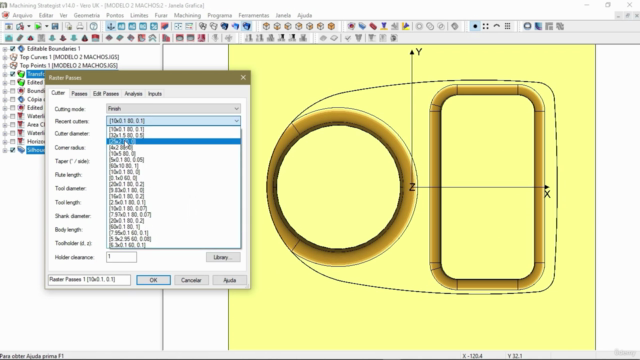The height and width of the screenshot is (360, 640).
Task: Close the Raster Passes dialog
Action: coord(243,78)
